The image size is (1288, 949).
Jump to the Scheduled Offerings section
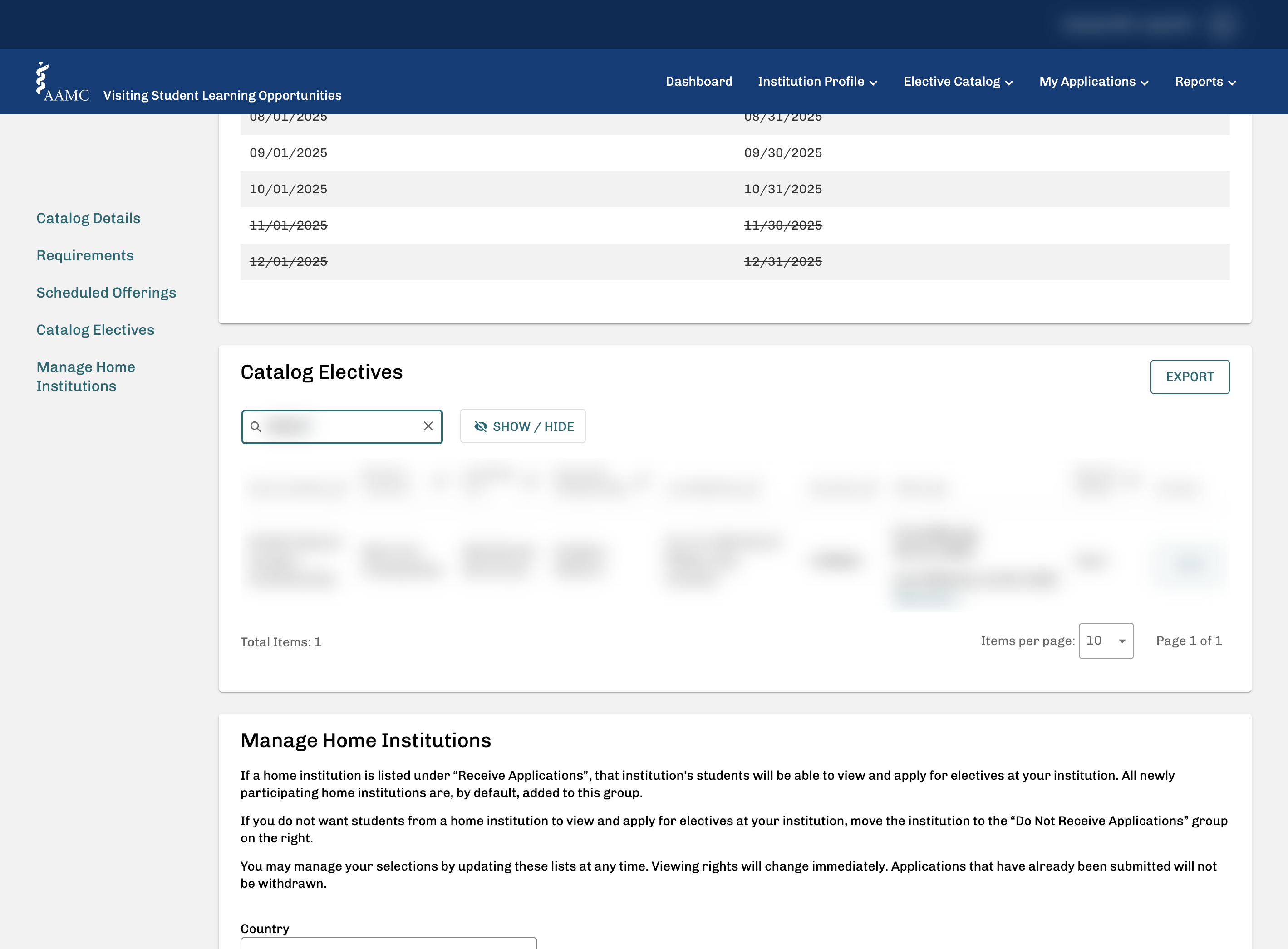coord(106,293)
